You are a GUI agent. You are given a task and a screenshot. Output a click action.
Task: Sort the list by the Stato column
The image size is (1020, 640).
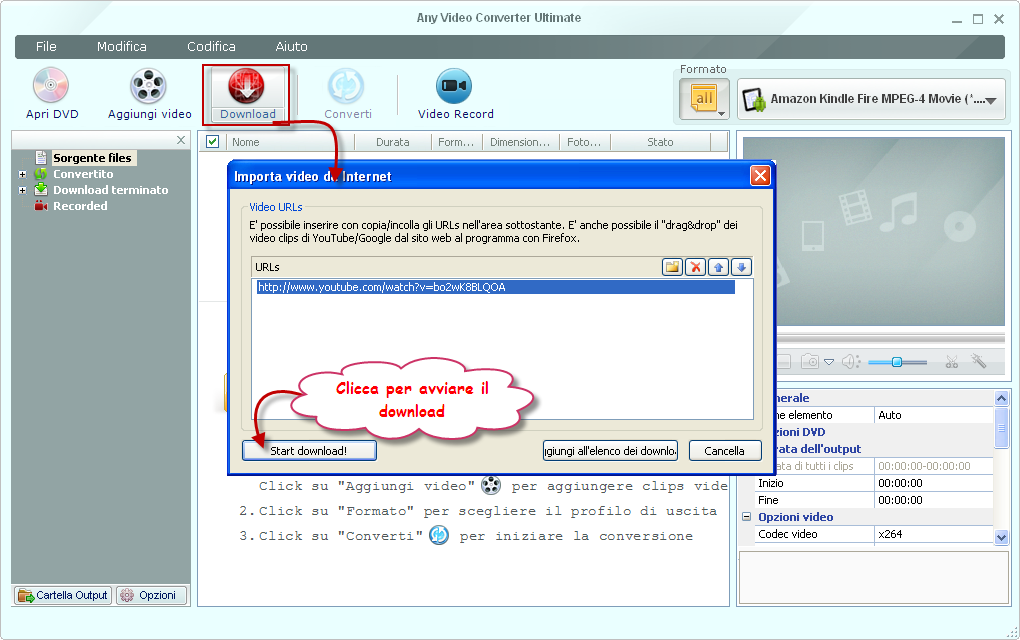click(660, 142)
